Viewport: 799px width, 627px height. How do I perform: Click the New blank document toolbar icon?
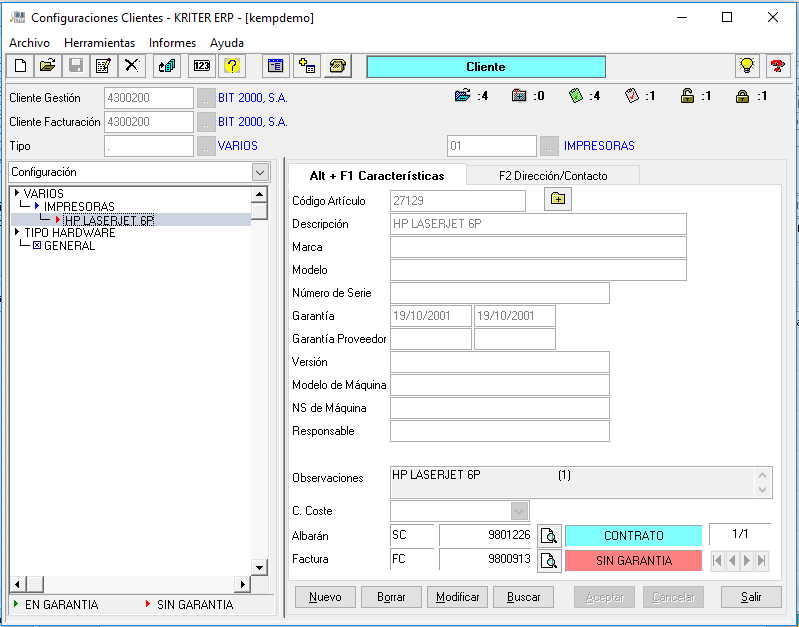click(x=21, y=66)
